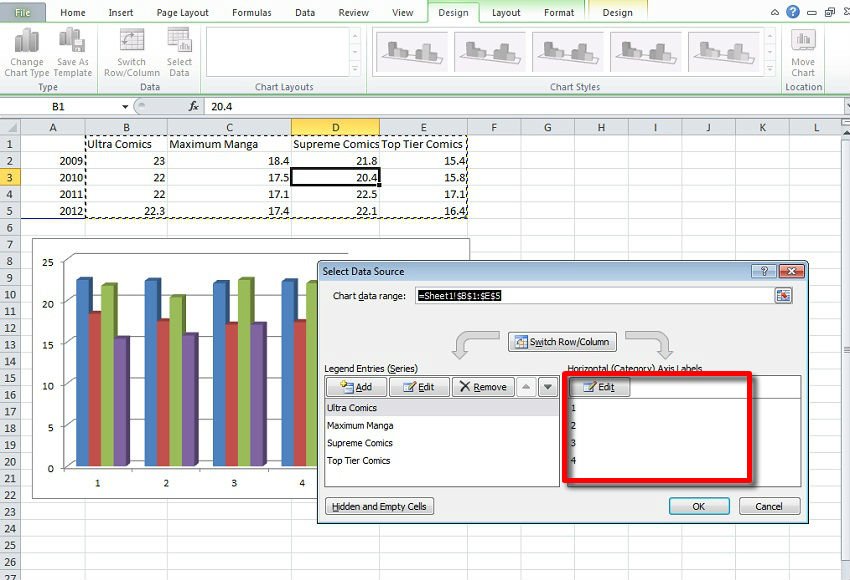850x580 pixels.
Task: Edit the Horizontal Axis Labels
Action: 600,387
